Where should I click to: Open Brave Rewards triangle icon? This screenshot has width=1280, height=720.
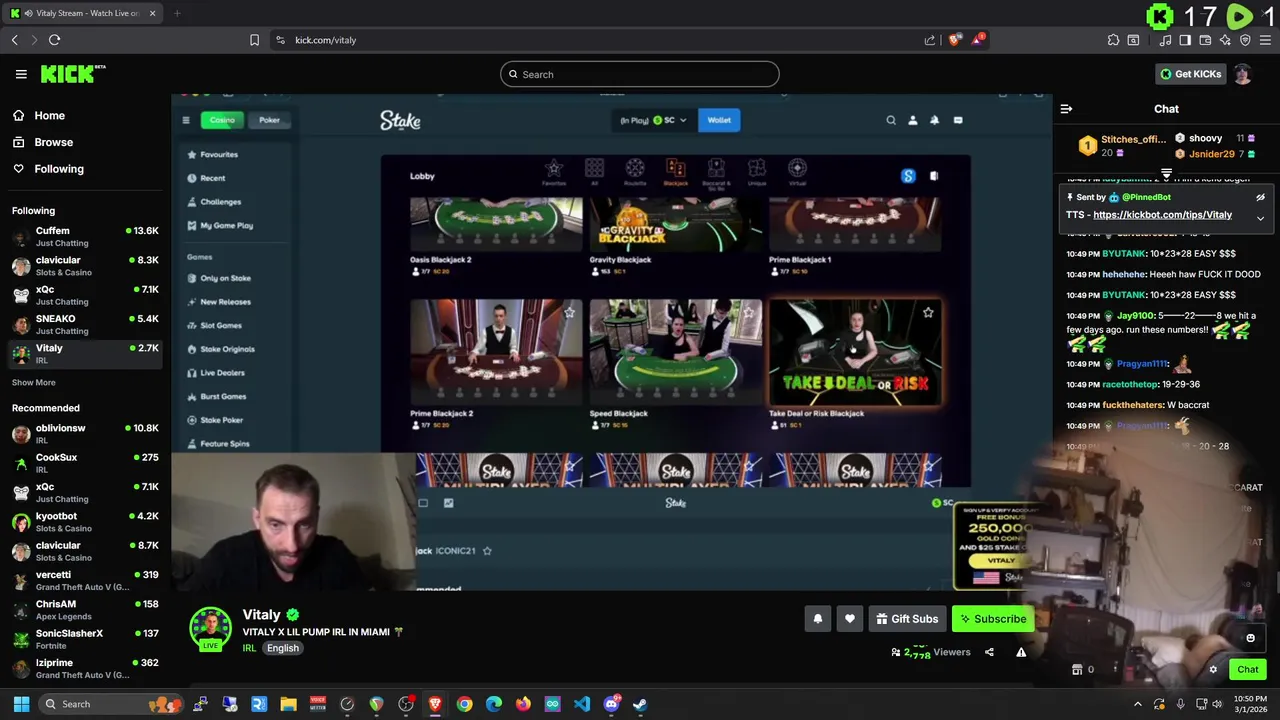(x=978, y=40)
